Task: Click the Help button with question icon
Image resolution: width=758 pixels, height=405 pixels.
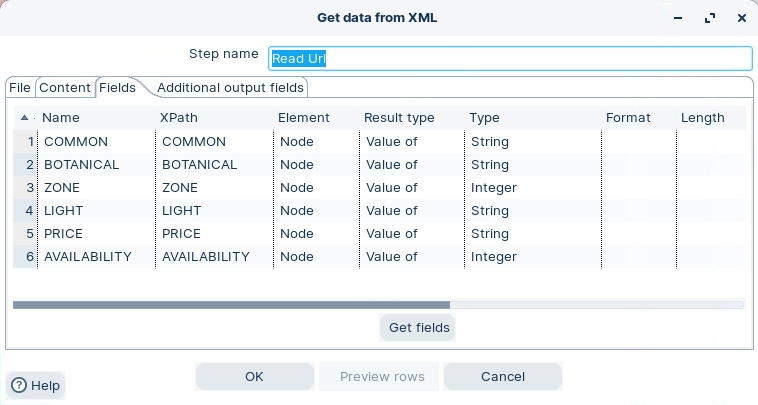Action: point(36,385)
